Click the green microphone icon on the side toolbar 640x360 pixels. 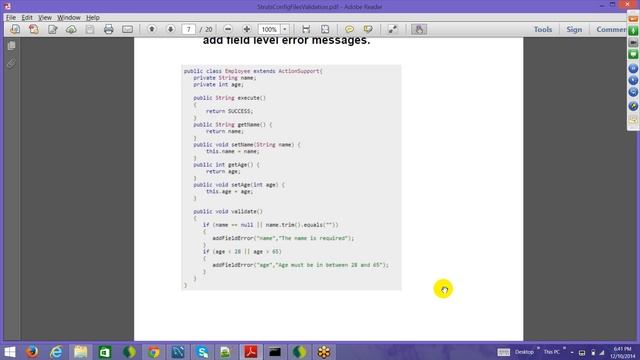(633, 31)
